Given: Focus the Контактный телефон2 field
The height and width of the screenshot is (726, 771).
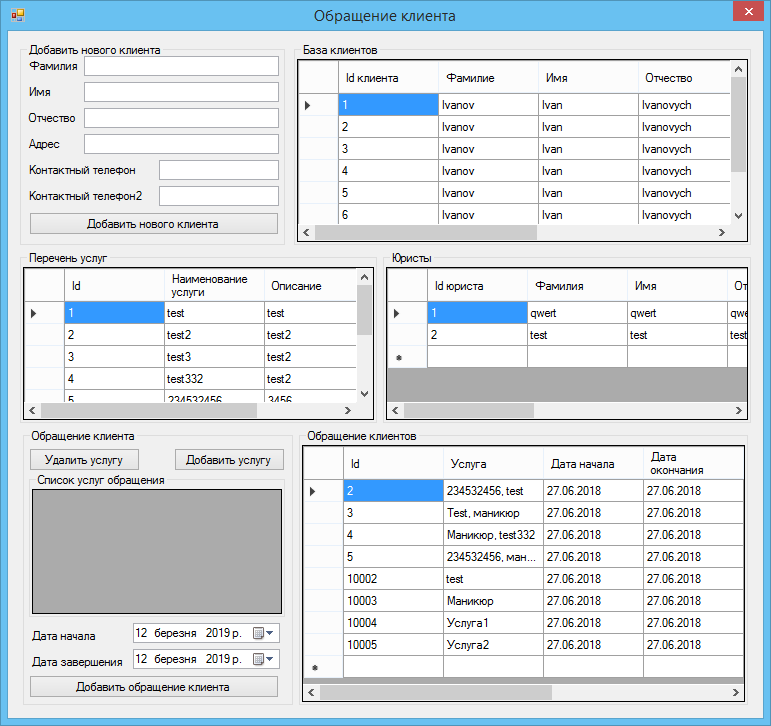Looking at the screenshot, I should pos(219,196).
